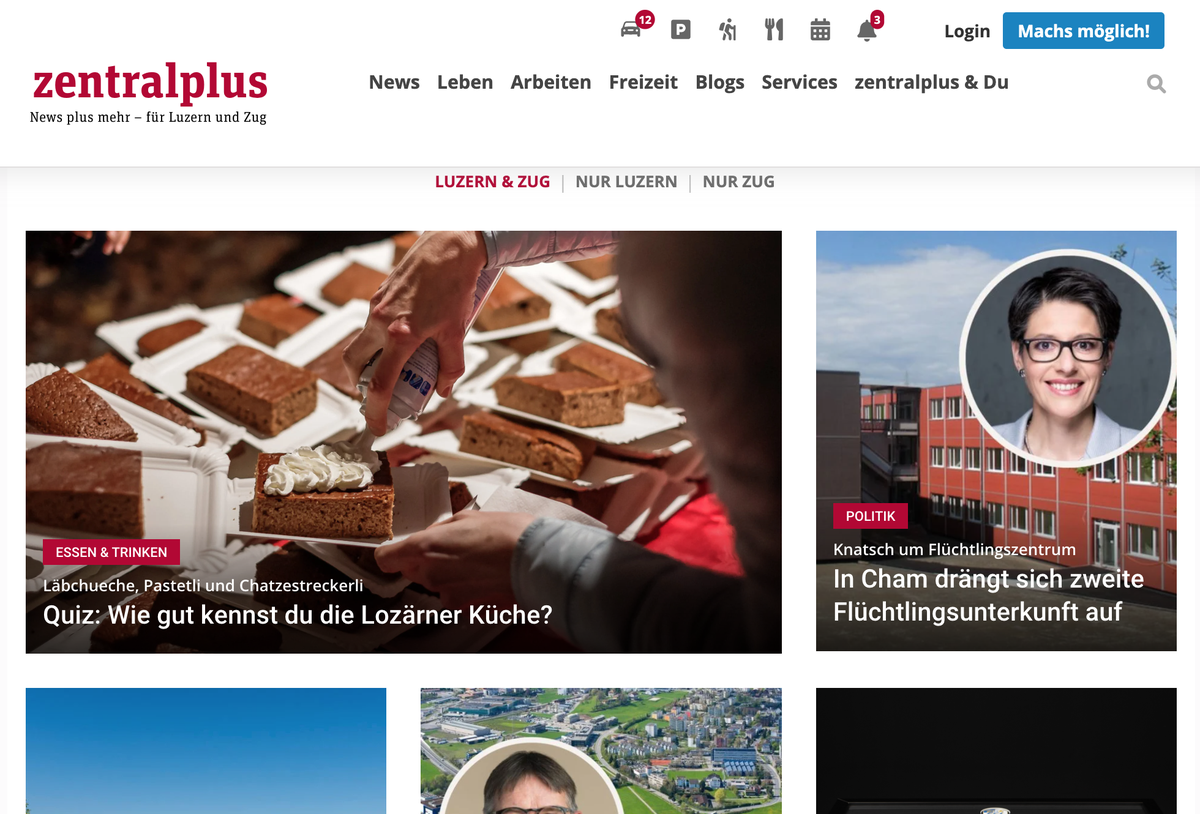Click the Login link
Screen dimensions: 1200x814
(x=967, y=31)
